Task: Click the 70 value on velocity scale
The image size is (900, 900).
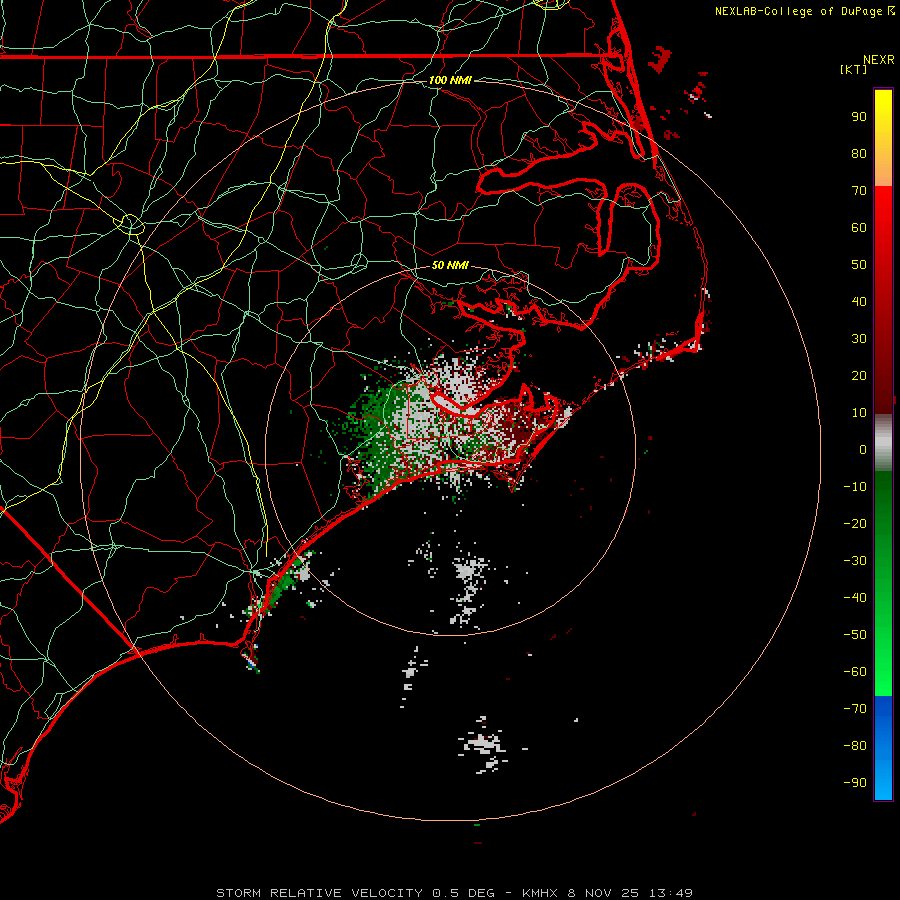Action: click(x=859, y=191)
